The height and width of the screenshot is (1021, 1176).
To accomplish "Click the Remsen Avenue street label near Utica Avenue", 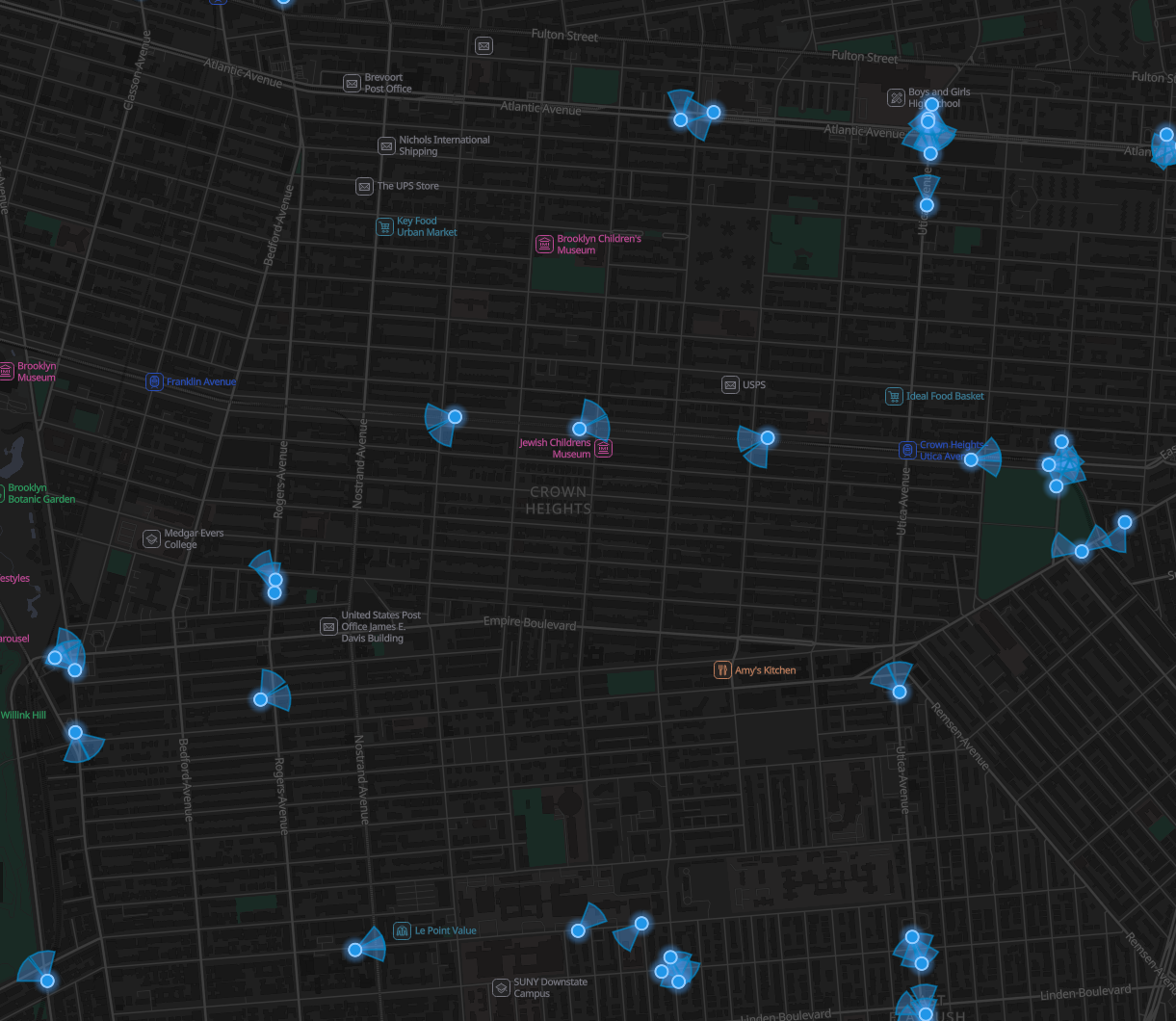I will tap(959, 736).
